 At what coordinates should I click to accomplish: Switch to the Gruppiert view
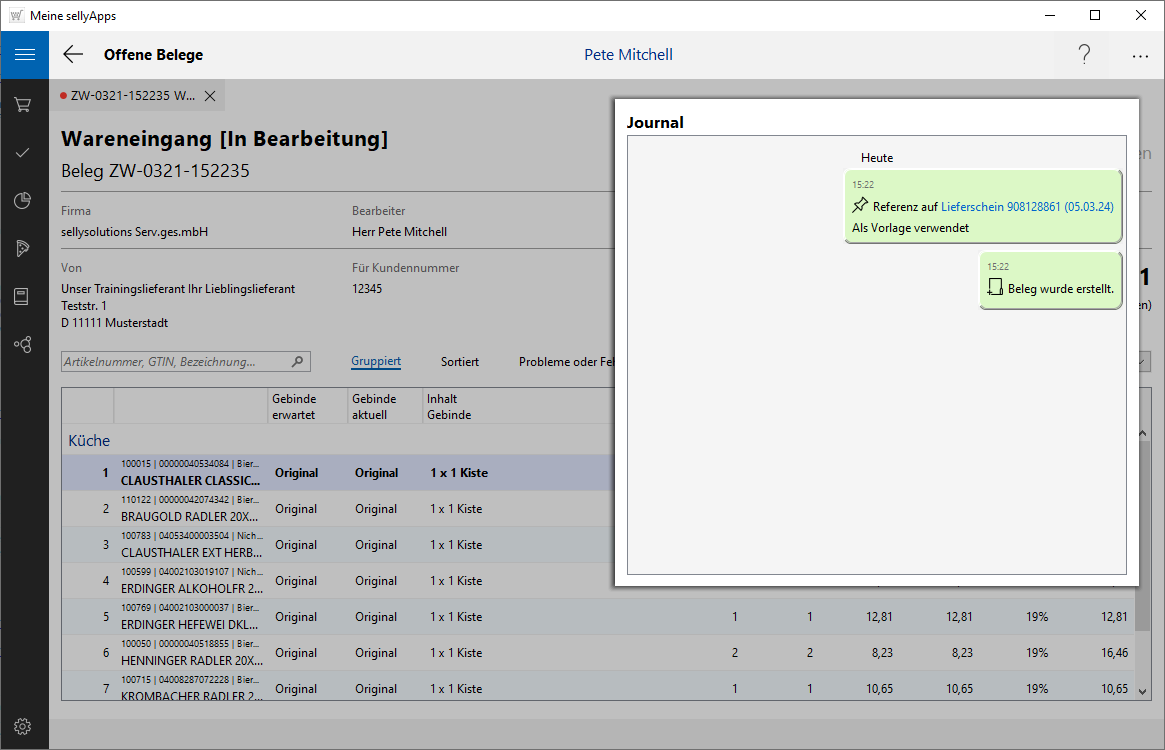(x=376, y=362)
